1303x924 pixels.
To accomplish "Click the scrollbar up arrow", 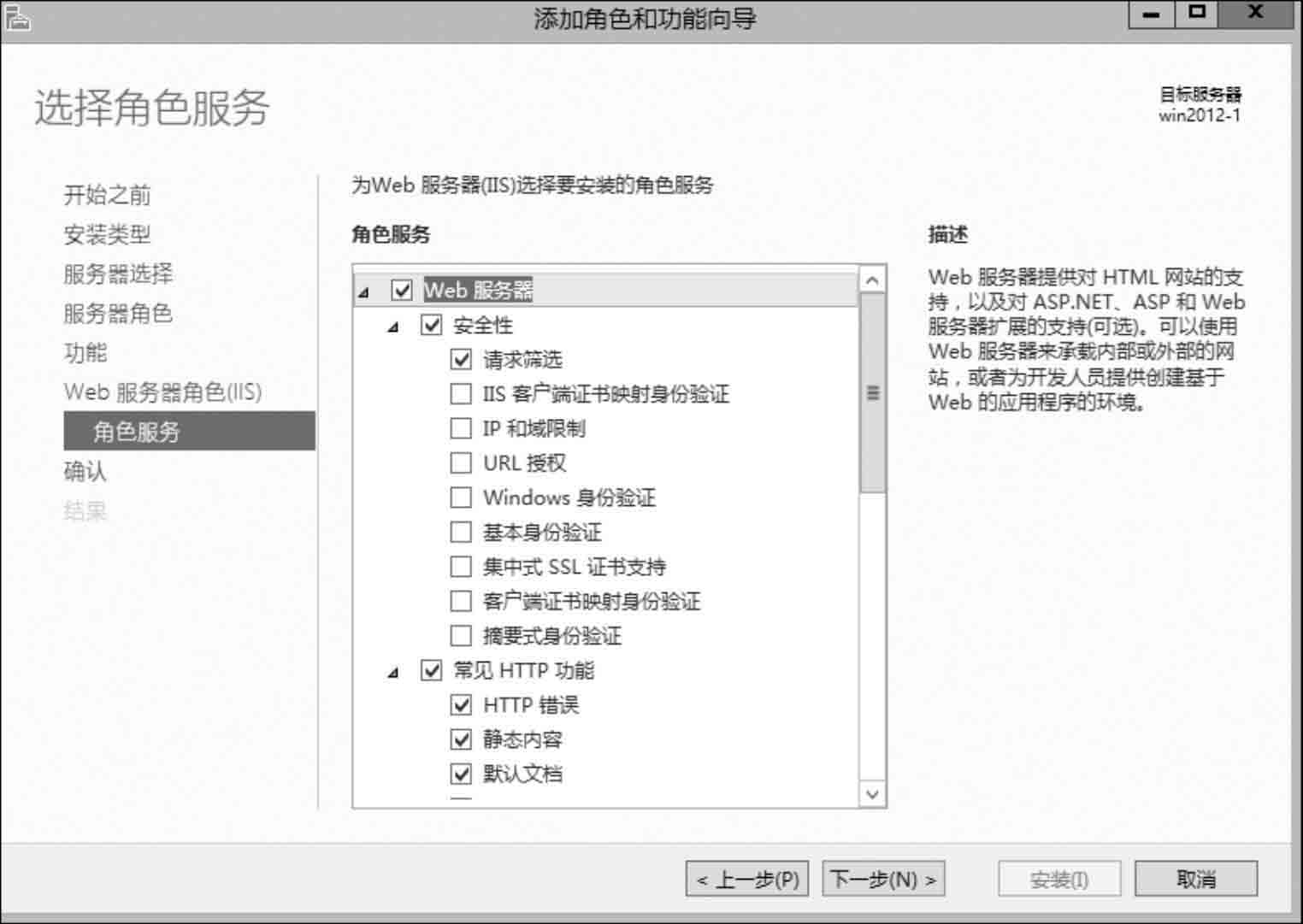I will click(x=872, y=280).
